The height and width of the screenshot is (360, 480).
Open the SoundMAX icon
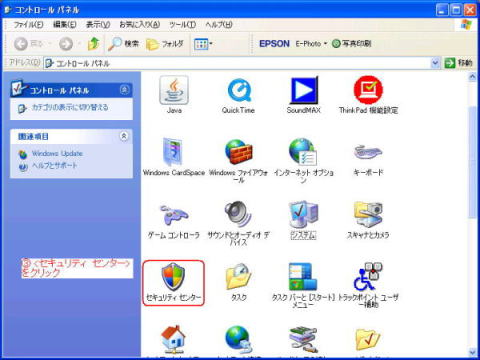304,90
